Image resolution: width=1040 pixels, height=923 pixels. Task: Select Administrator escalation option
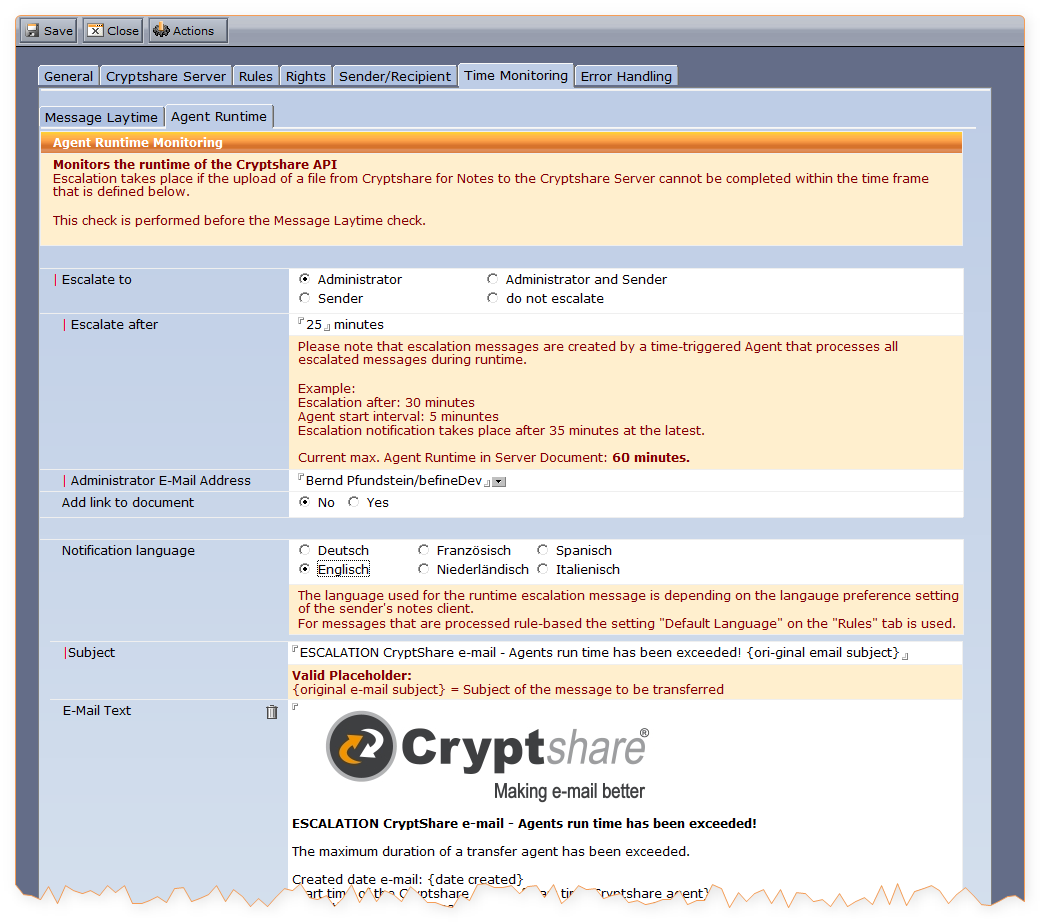304,279
